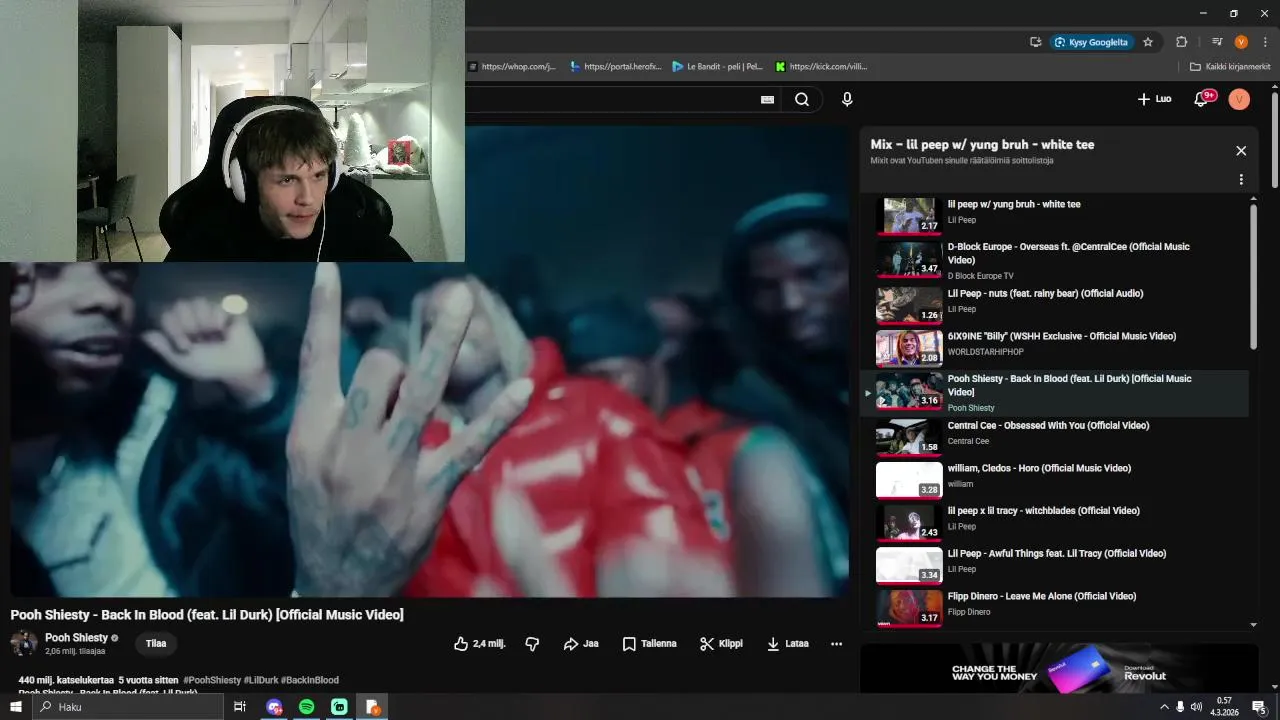
Task: Open the Chrome profile avatar
Action: pyautogui.click(x=1241, y=42)
